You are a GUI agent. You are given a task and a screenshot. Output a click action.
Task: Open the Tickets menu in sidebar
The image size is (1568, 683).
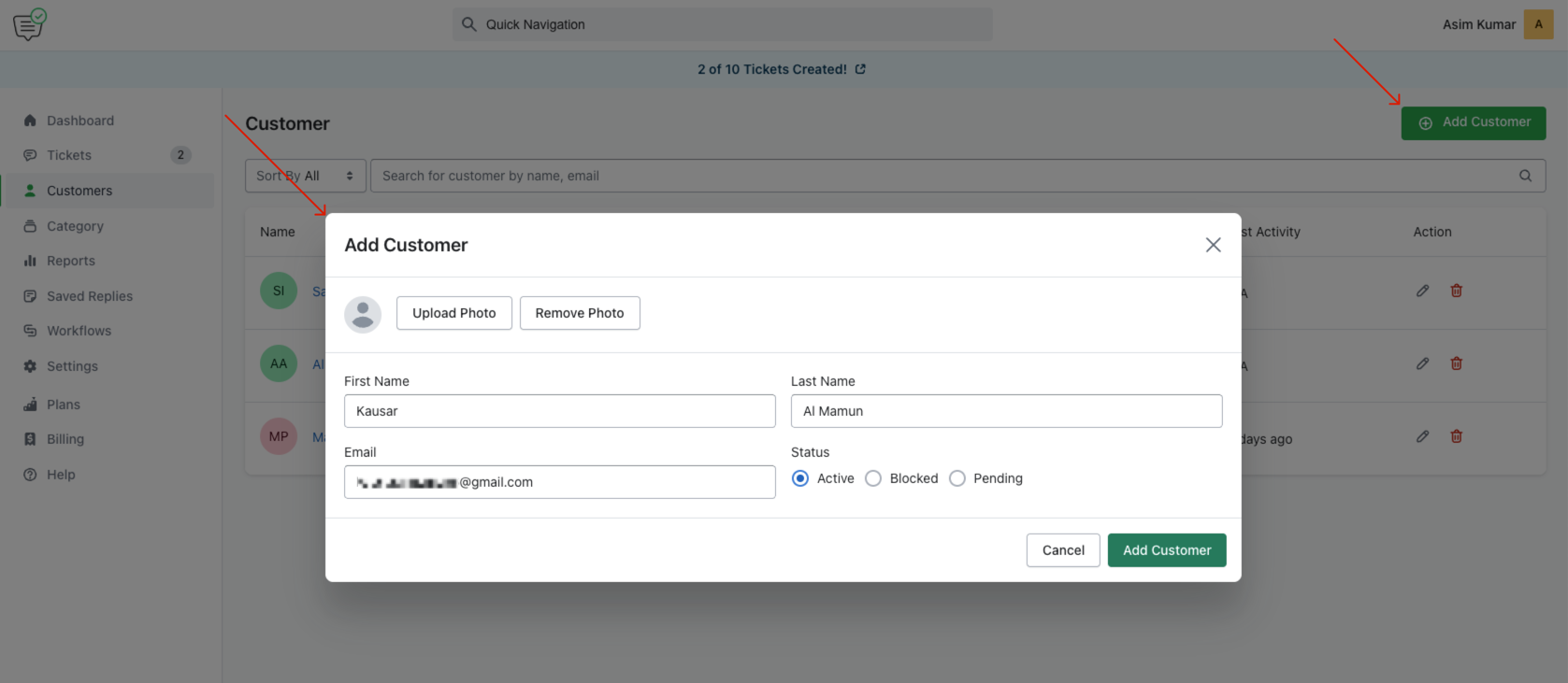[69, 155]
